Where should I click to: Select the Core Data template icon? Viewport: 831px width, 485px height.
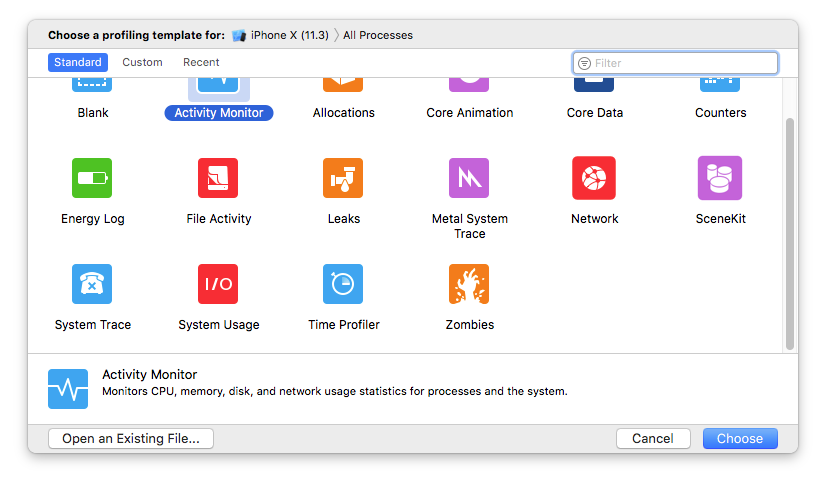point(594,85)
